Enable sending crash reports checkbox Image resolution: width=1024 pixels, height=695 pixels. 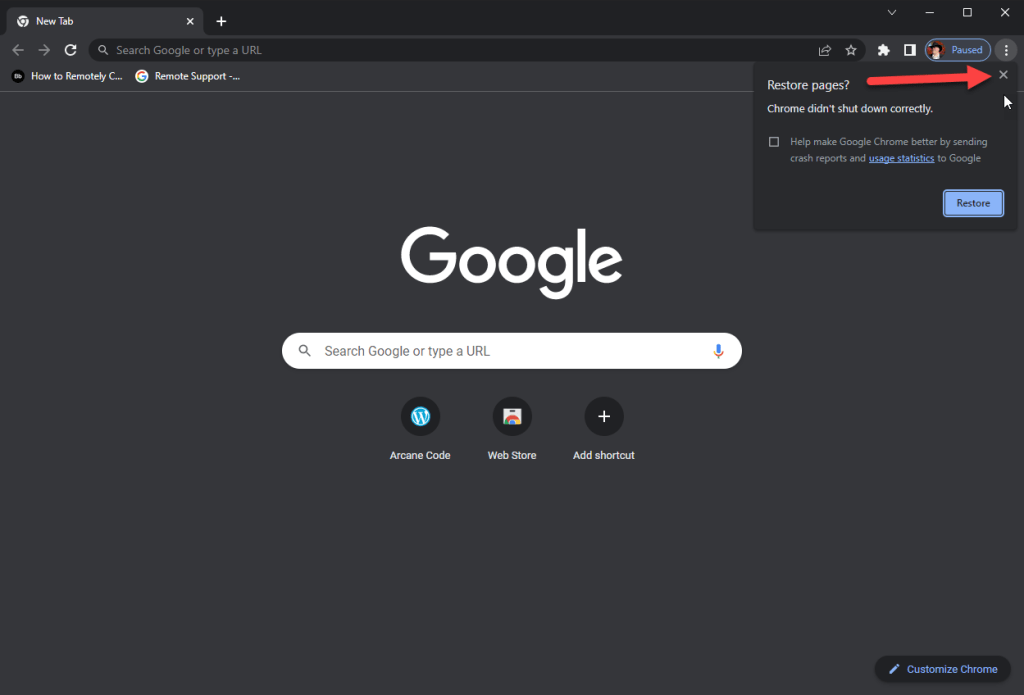click(774, 142)
